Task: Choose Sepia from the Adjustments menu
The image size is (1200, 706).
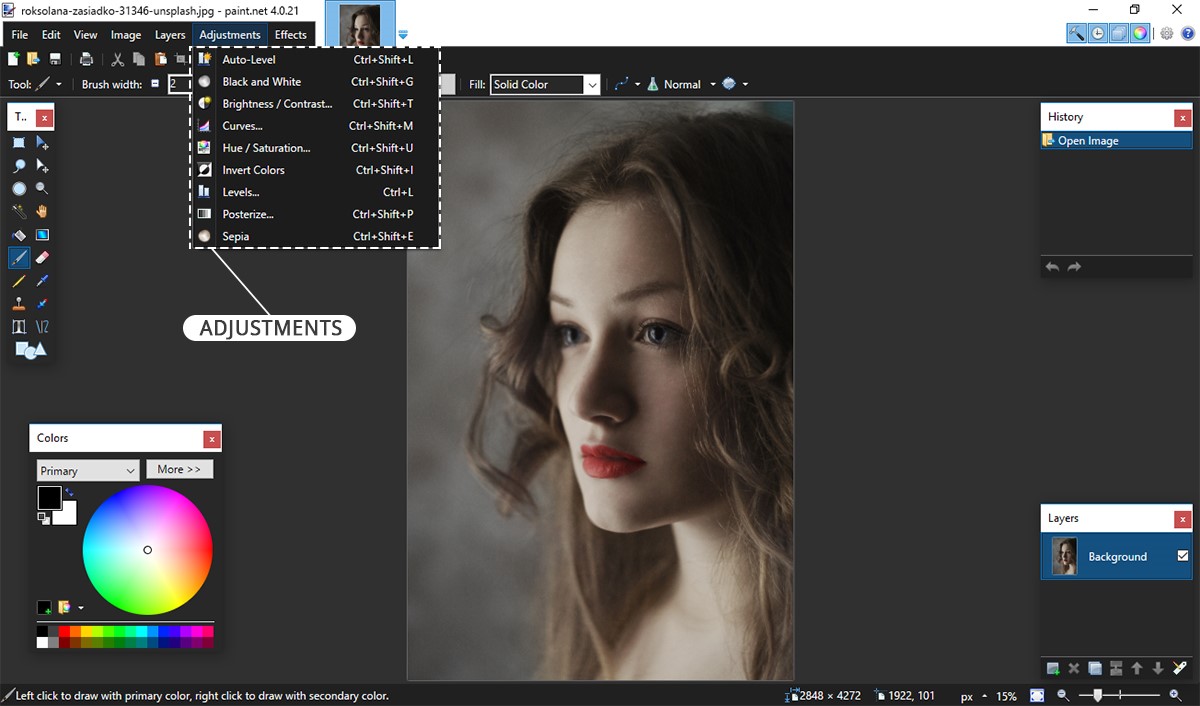Action: tap(235, 236)
